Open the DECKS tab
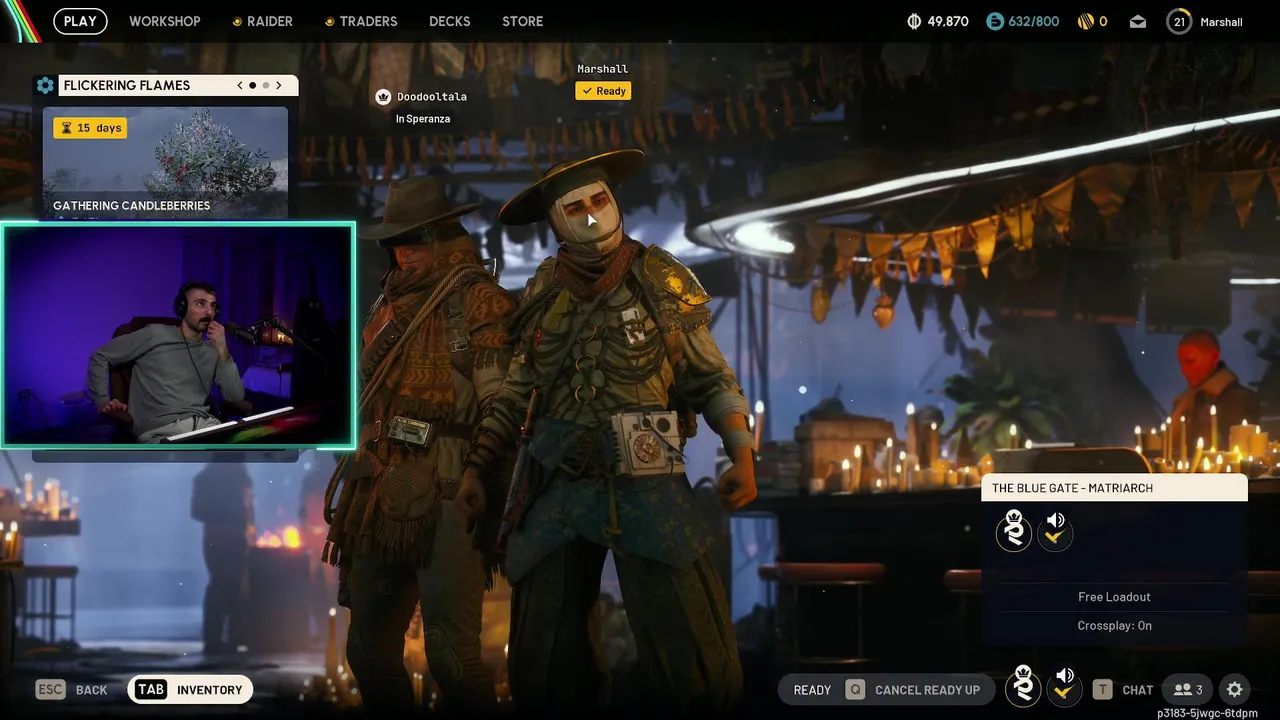The width and height of the screenshot is (1280, 720). point(450,21)
